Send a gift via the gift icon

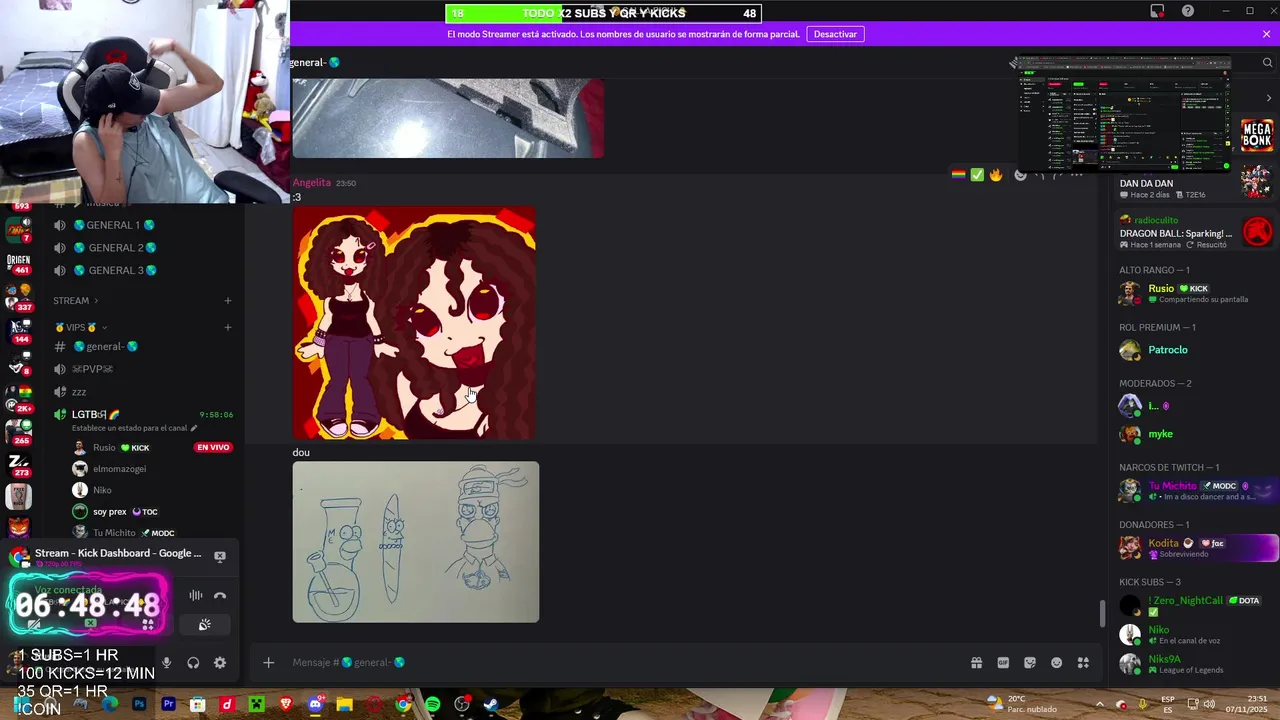point(976,662)
